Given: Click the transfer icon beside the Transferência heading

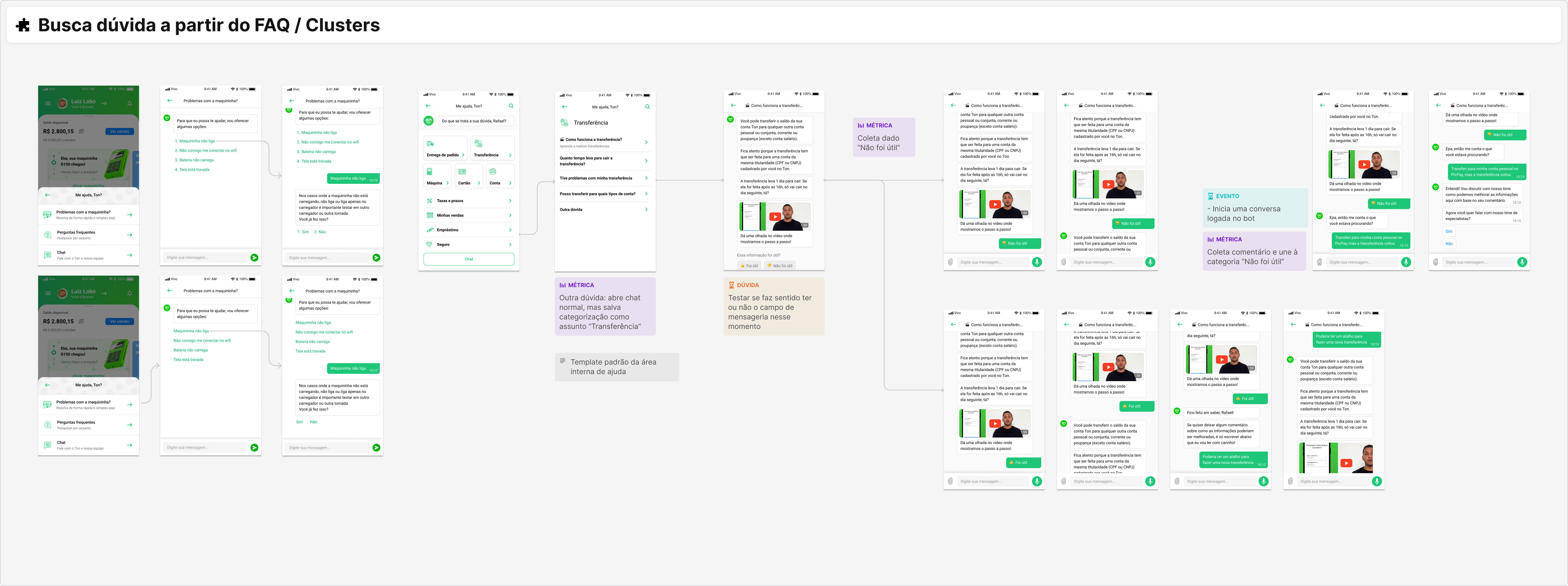Looking at the screenshot, I should [564, 122].
